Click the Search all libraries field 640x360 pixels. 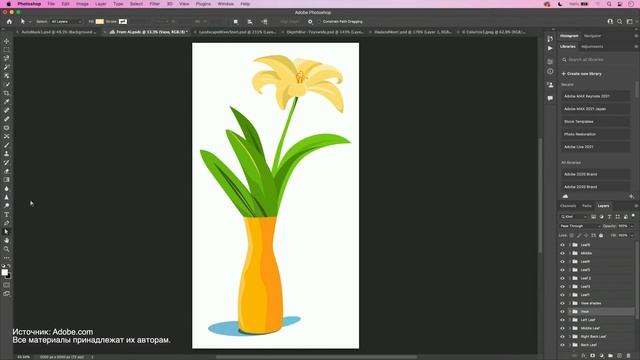tap(597, 60)
